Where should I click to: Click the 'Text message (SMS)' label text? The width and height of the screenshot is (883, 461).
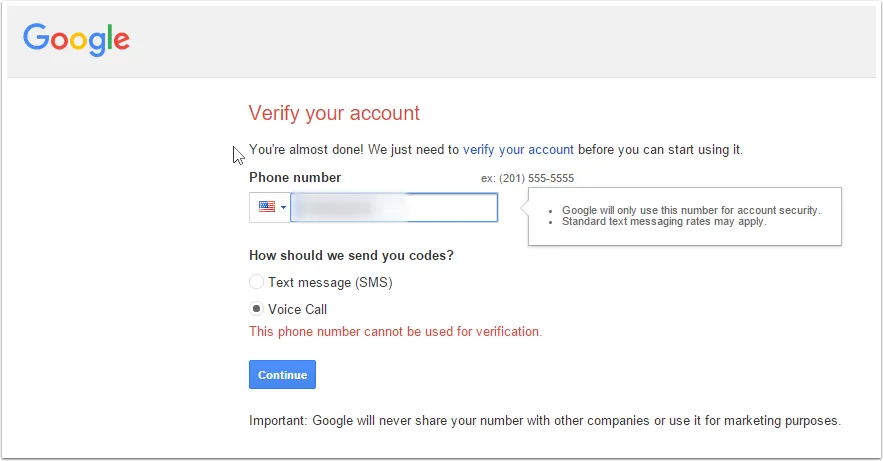click(330, 282)
